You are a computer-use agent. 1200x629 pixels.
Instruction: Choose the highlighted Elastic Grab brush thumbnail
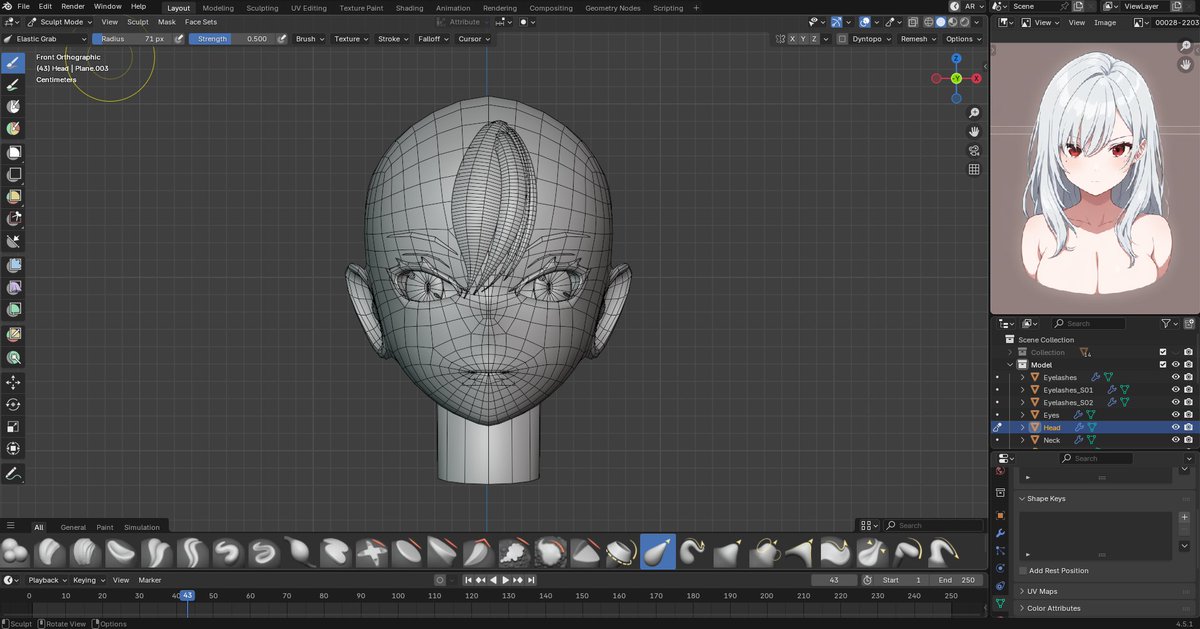pyautogui.click(x=658, y=551)
